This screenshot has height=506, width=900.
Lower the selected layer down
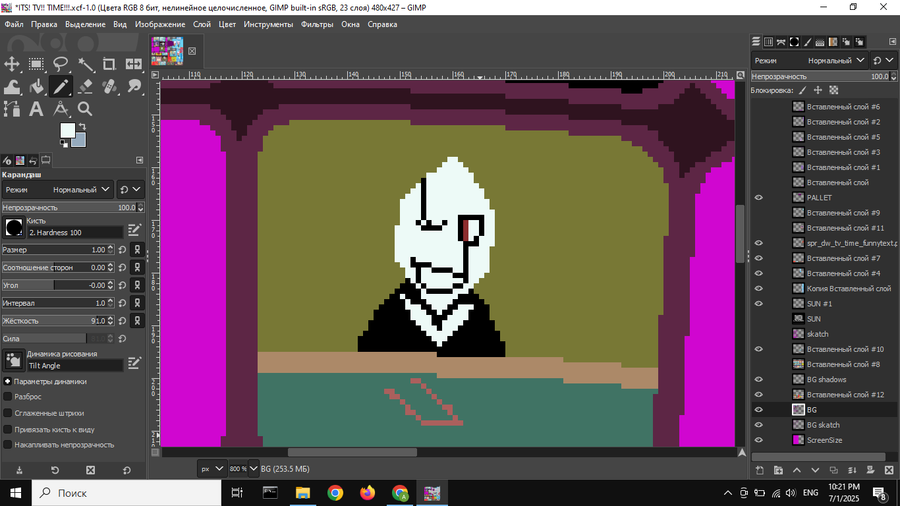click(x=815, y=470)
